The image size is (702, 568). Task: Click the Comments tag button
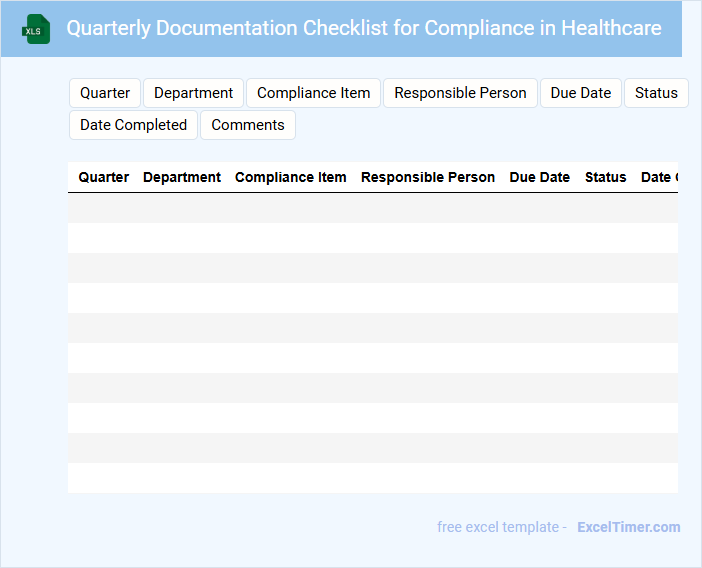248,125
